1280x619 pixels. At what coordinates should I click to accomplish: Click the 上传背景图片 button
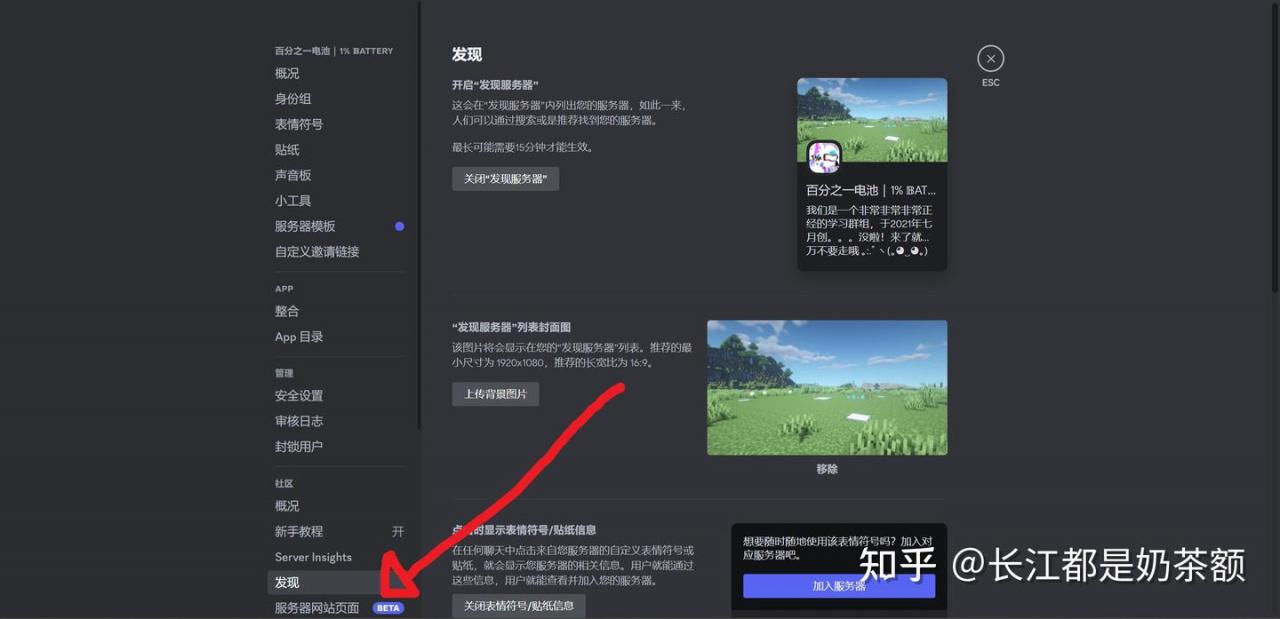point(495,394)
